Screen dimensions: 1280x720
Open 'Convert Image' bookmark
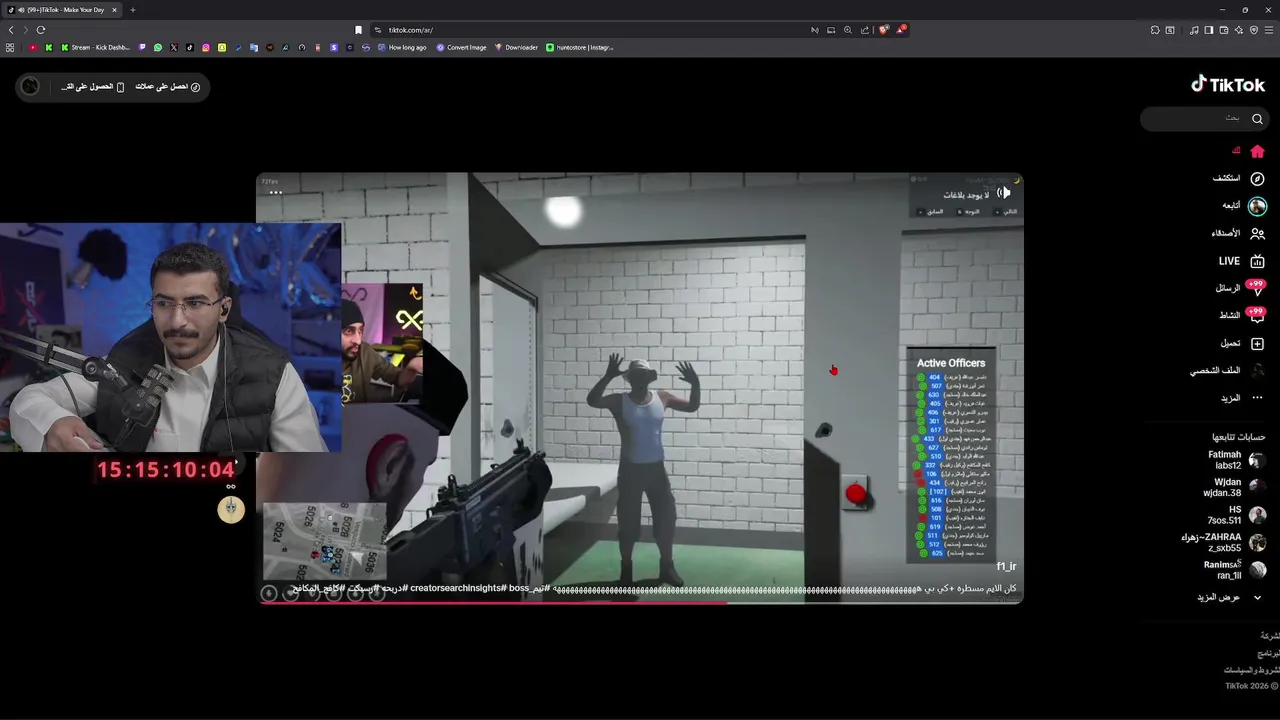click(461, 47)
